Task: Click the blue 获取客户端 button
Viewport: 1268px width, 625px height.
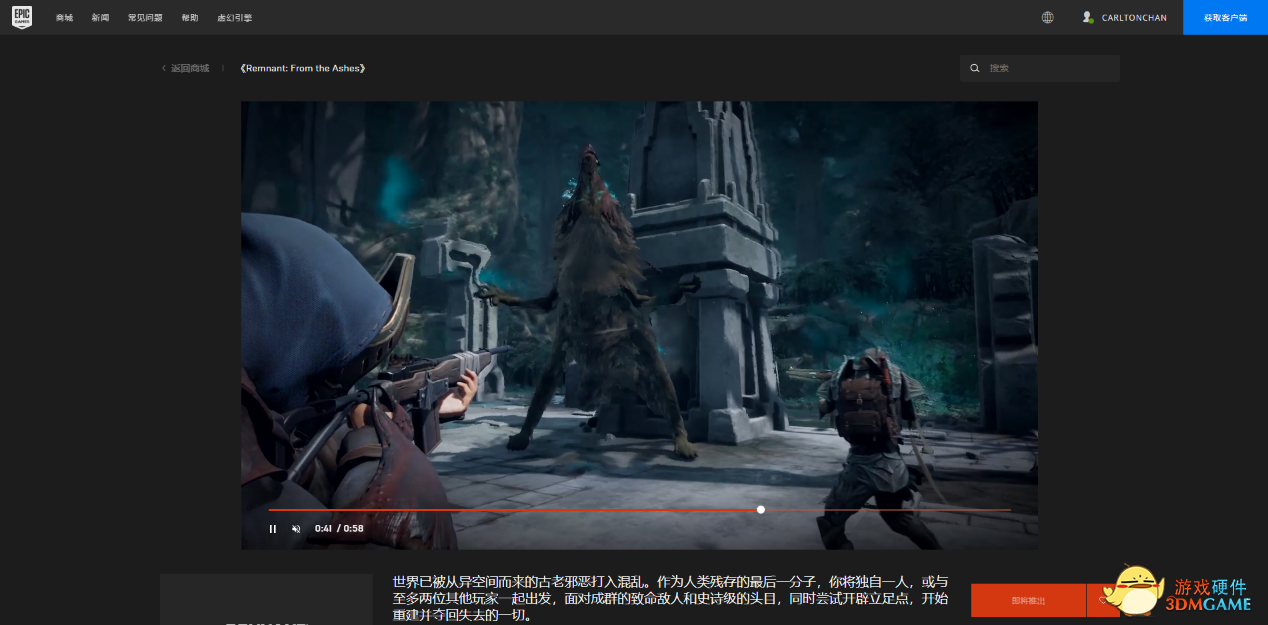Action: tap(1225, 17)
